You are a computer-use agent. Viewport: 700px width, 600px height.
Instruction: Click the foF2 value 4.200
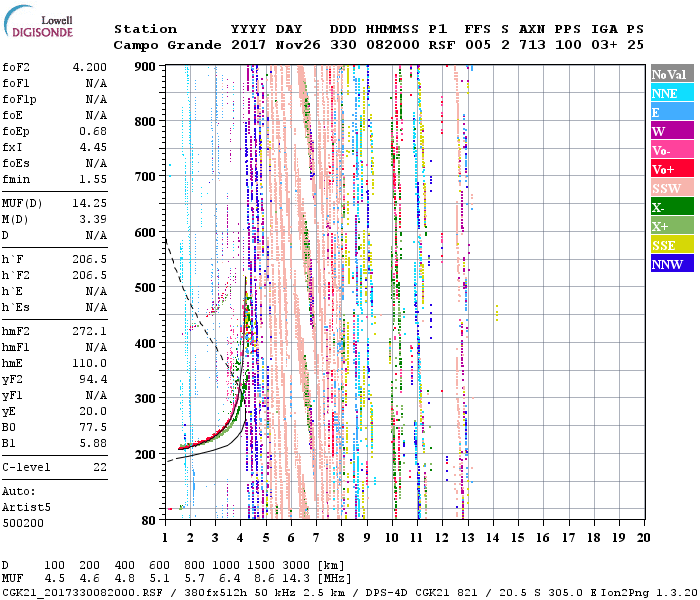(89, 67)
